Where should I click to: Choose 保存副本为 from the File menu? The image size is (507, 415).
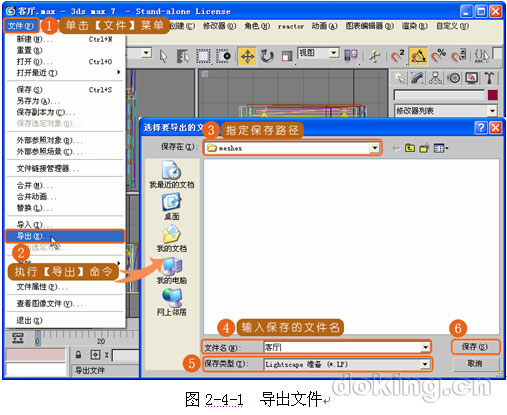tap(65, 112)
